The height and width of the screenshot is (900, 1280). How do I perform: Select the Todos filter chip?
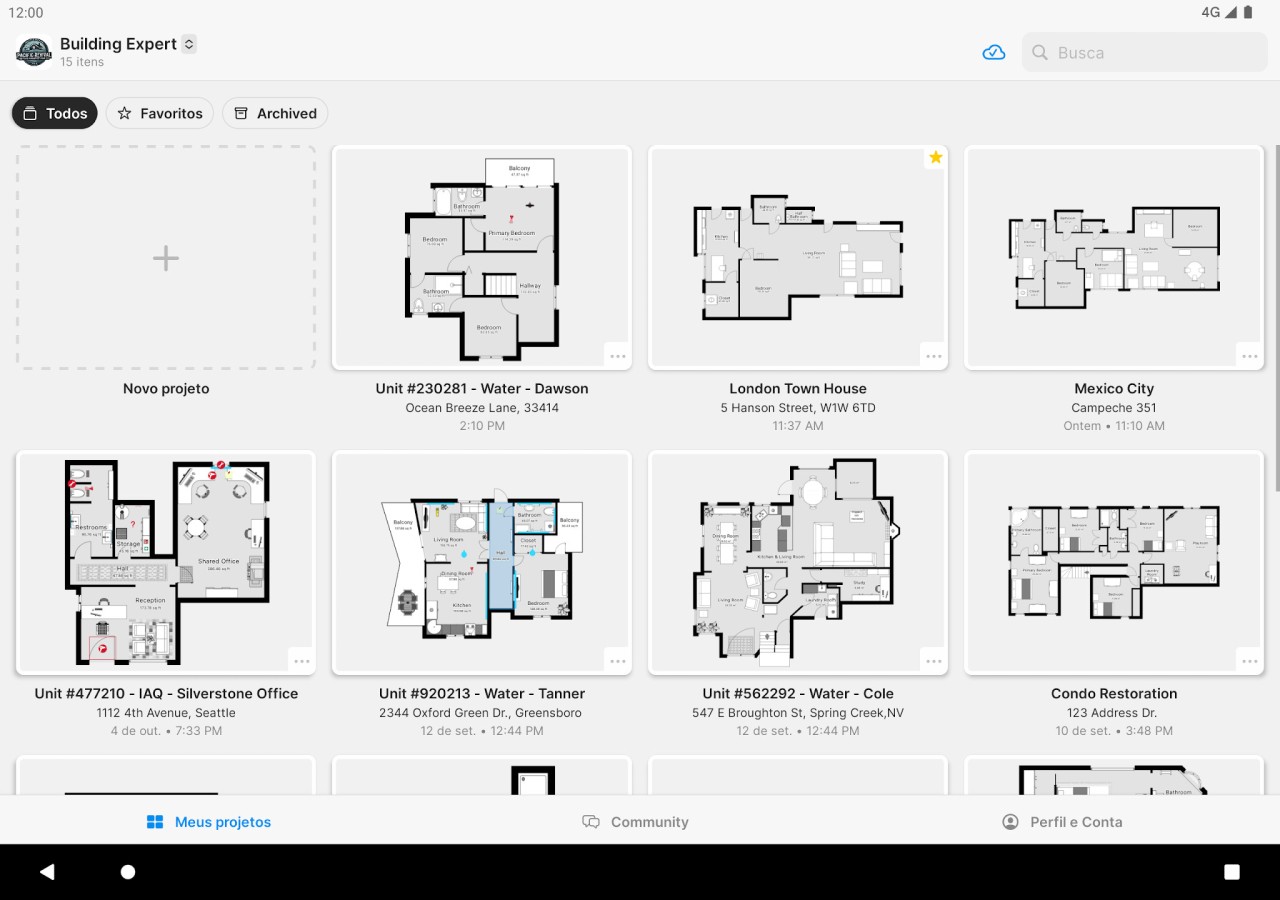(x=55, y=113)
